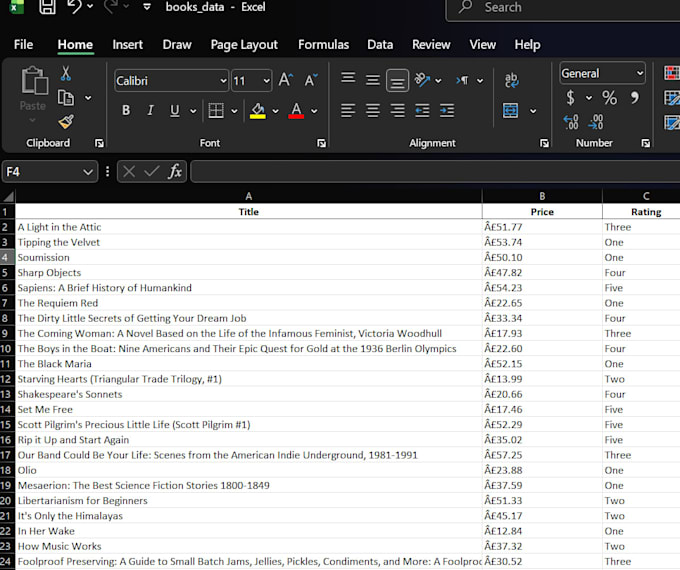Open the Formulas tab
Image resolution: width=680 pixels, height=570 pixels.
click(324, 45)
